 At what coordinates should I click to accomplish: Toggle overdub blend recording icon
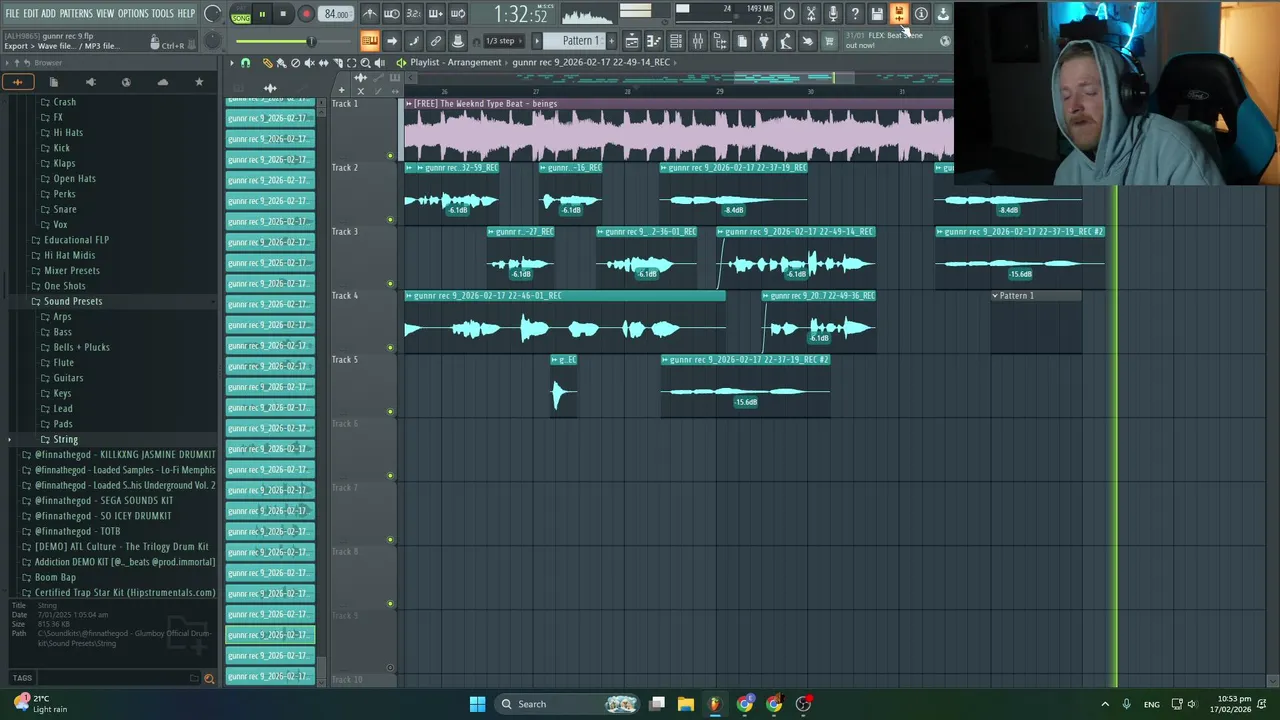pos(436,14)
